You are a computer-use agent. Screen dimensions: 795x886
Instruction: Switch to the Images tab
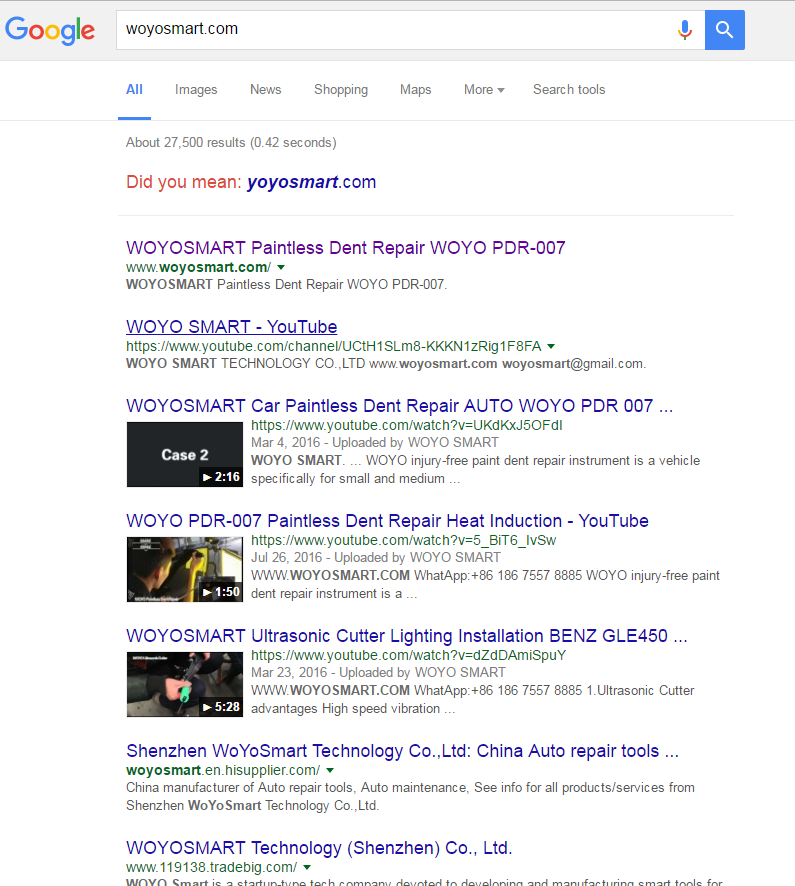pos(196,89)
